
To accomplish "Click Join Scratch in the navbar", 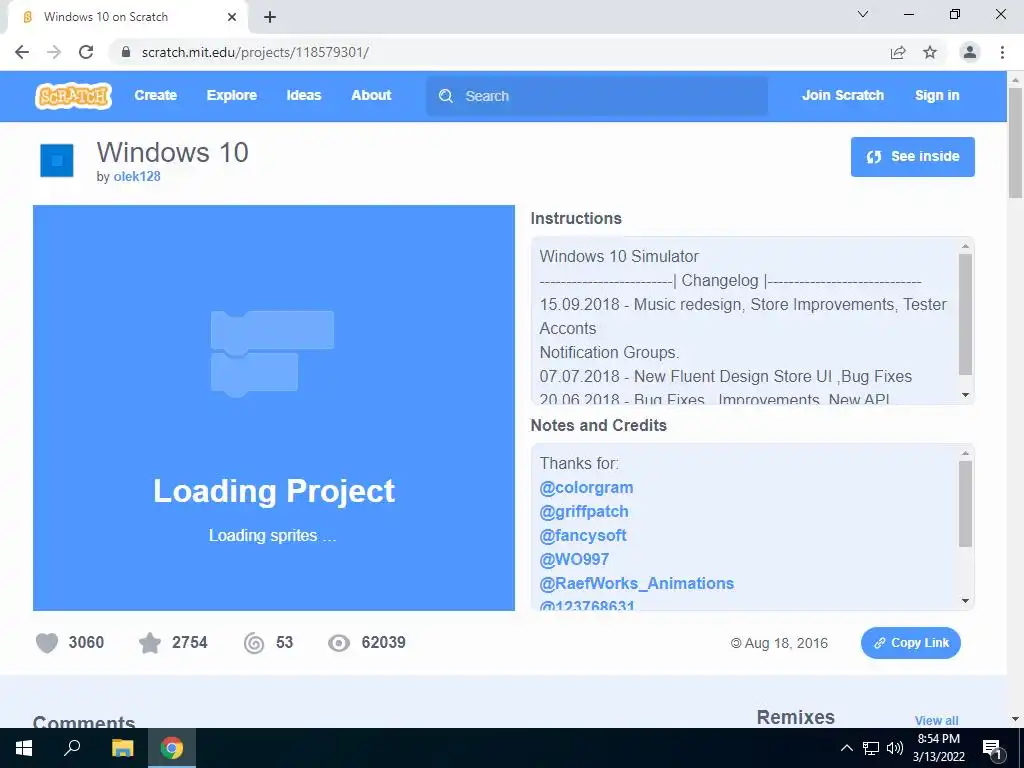I will [x=842, y=95].
